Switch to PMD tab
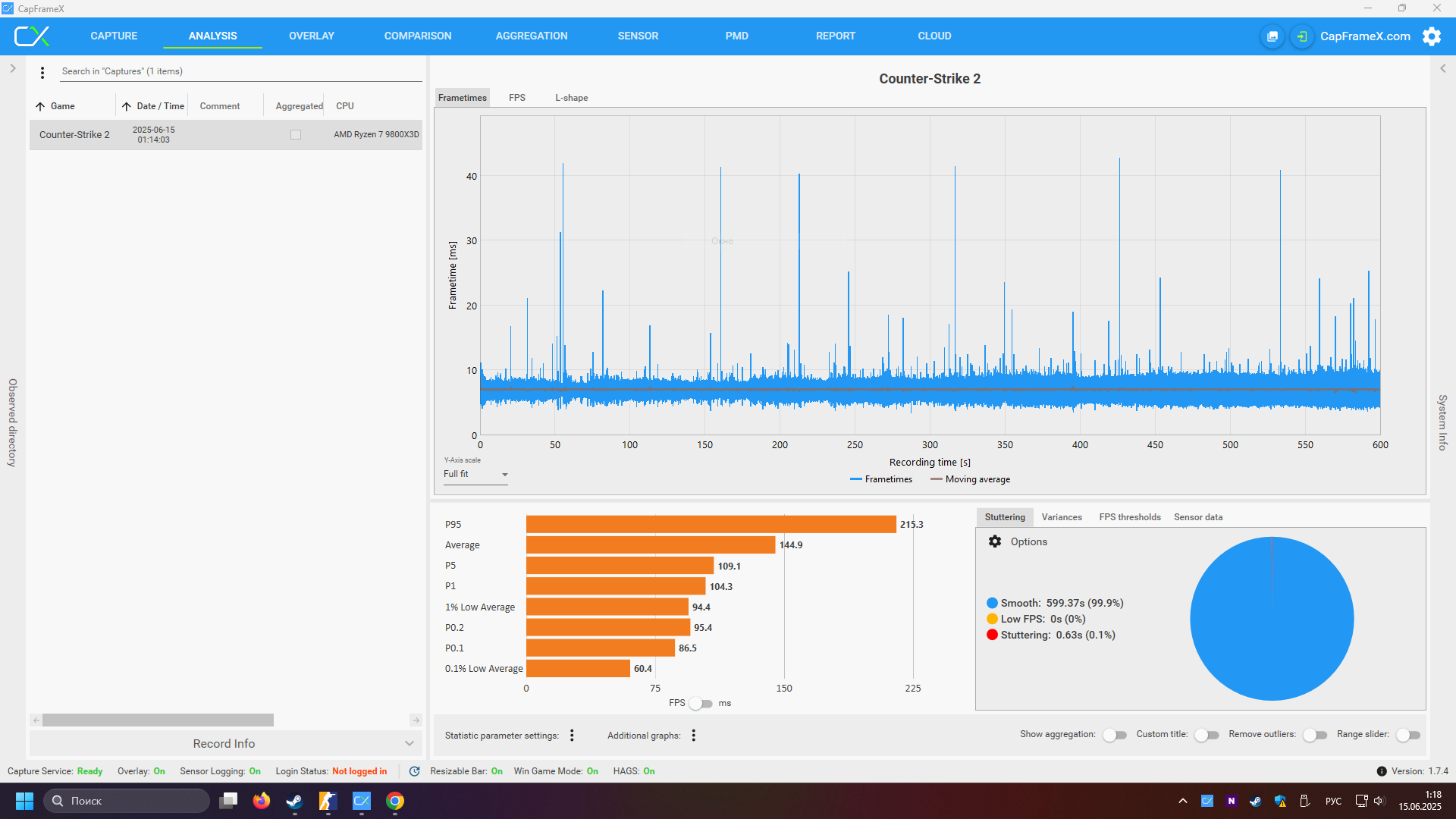Viewport: 1456px width, 819px height. click(x=736, y=36)
